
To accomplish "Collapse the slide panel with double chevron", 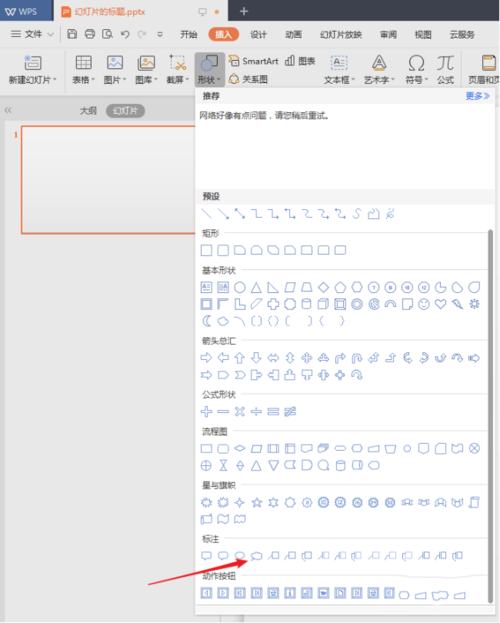I will click(8, 110).
